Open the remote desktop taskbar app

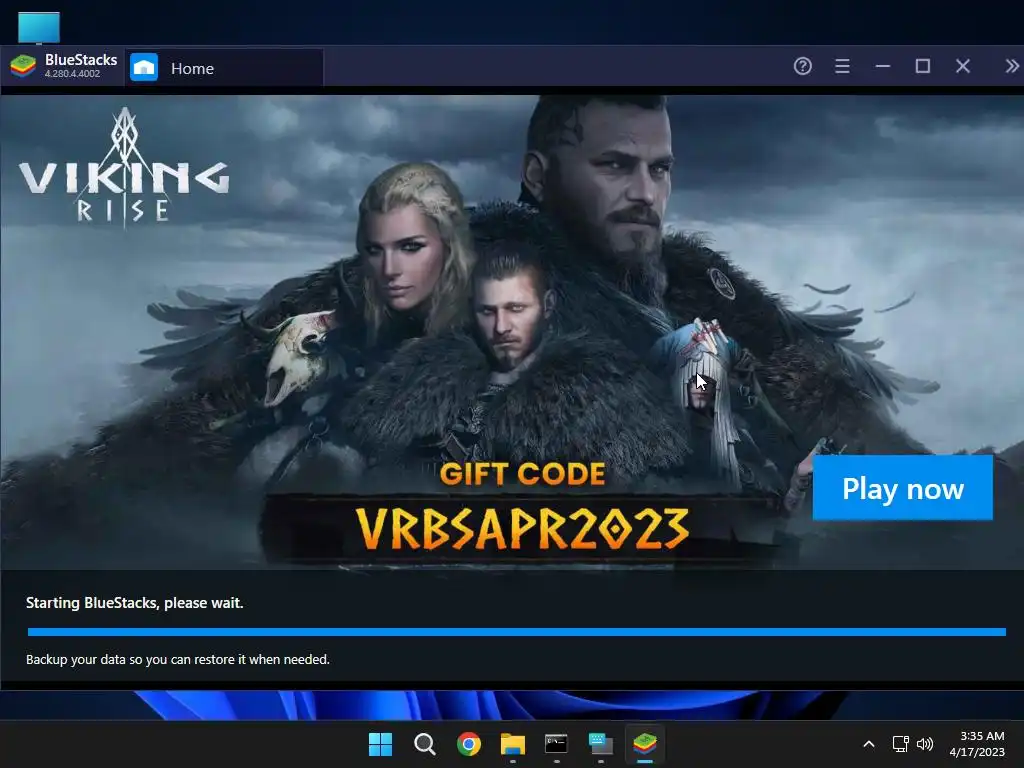point(601,744)
